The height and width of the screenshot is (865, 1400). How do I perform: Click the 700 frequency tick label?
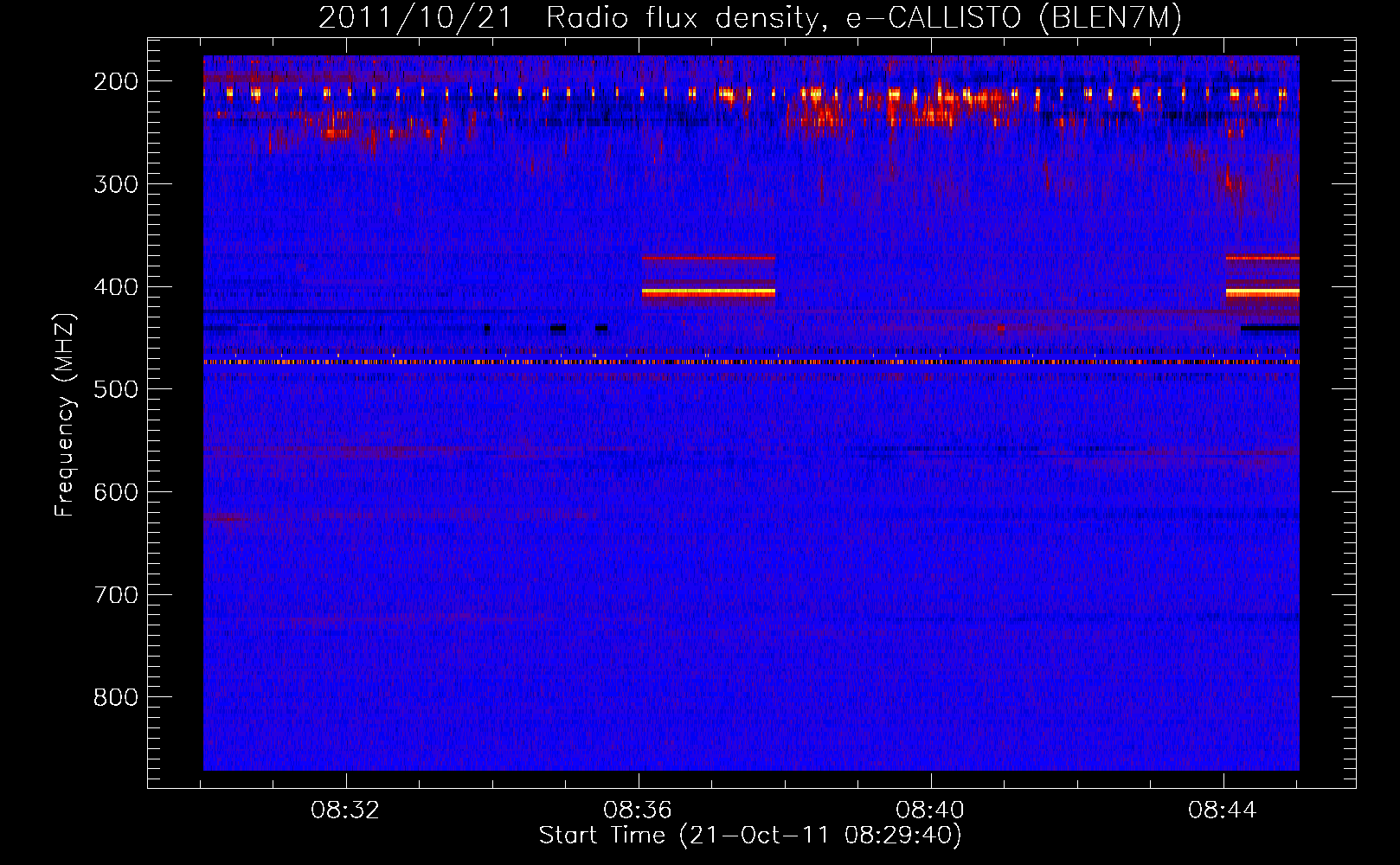point(116,595)
